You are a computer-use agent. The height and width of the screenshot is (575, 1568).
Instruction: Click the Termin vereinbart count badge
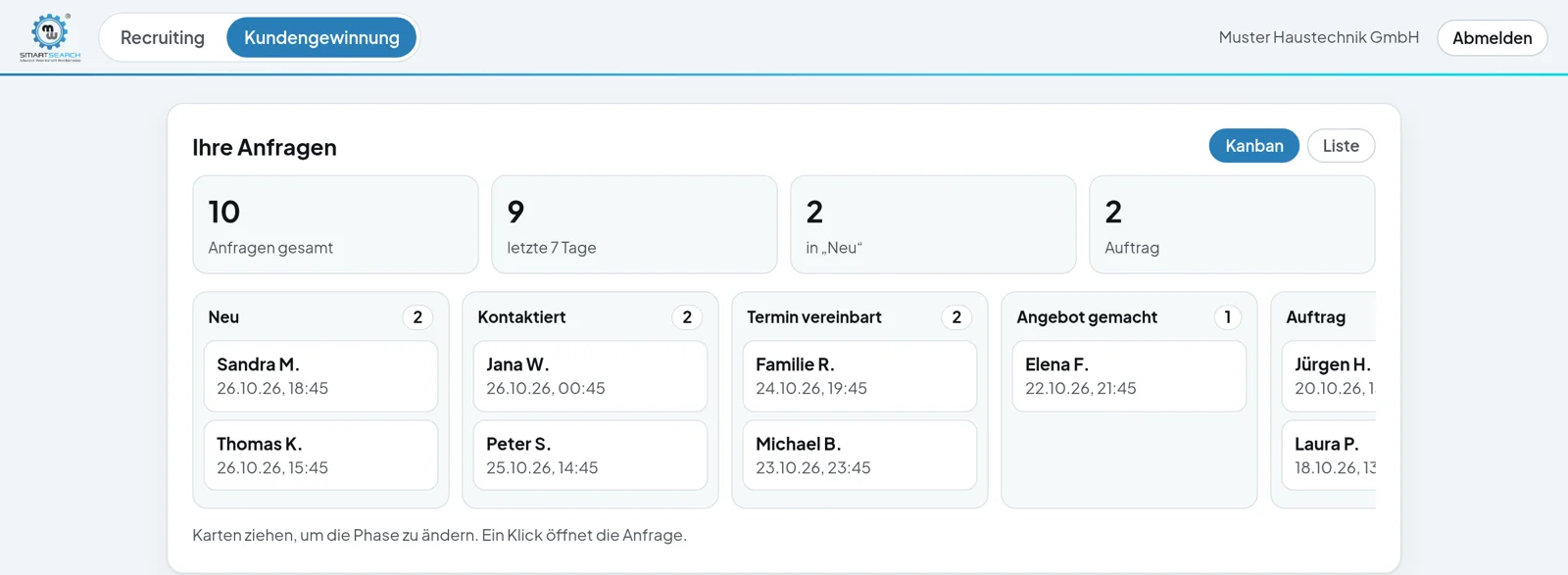956,317
